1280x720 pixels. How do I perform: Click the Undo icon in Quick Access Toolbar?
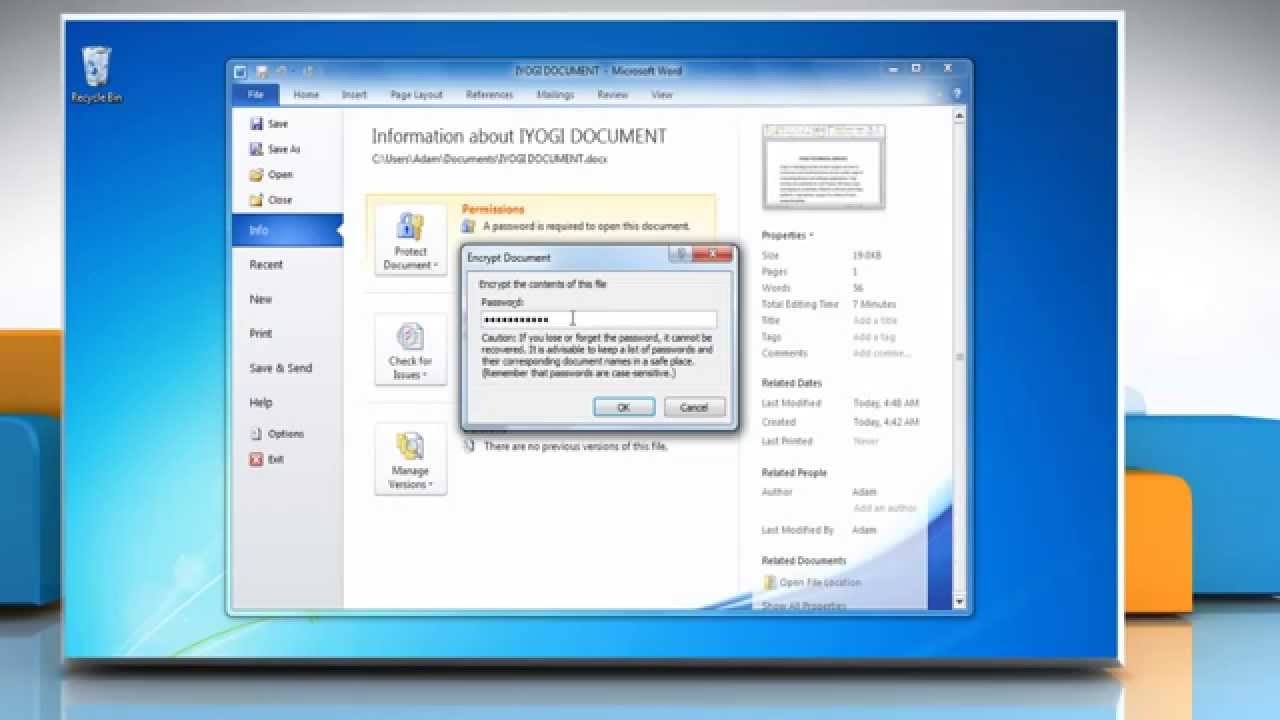[x=282, y=71]
